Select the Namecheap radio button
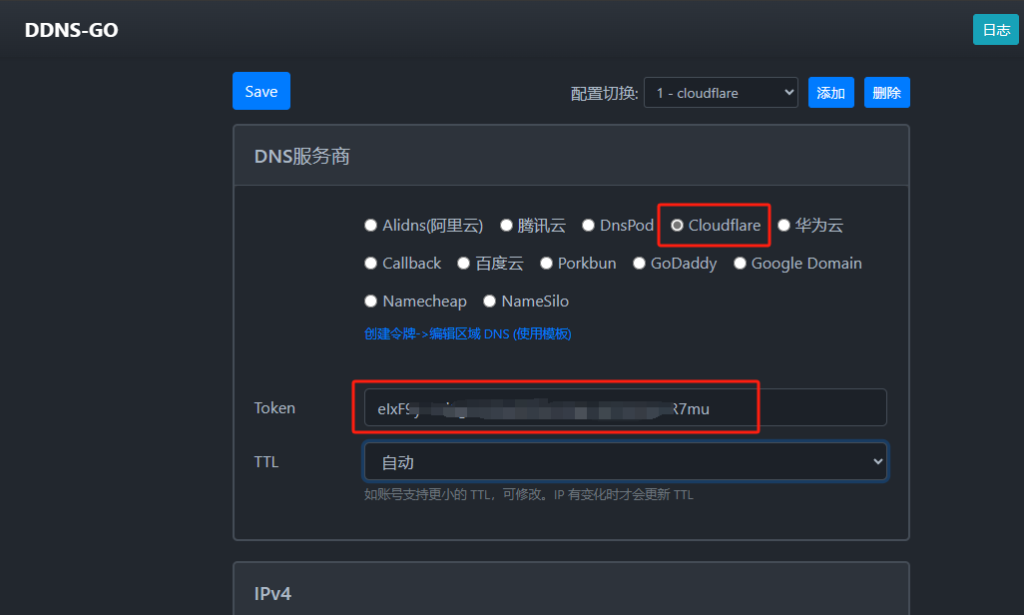The height and width of the screenshot is (615, 1024). point(371,301)
